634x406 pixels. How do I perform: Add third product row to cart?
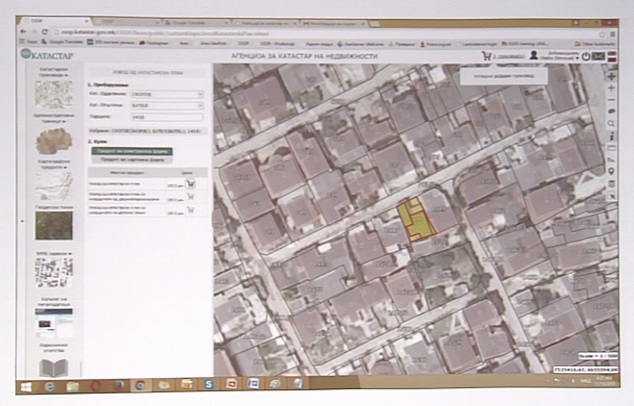[x=190, y=209]
